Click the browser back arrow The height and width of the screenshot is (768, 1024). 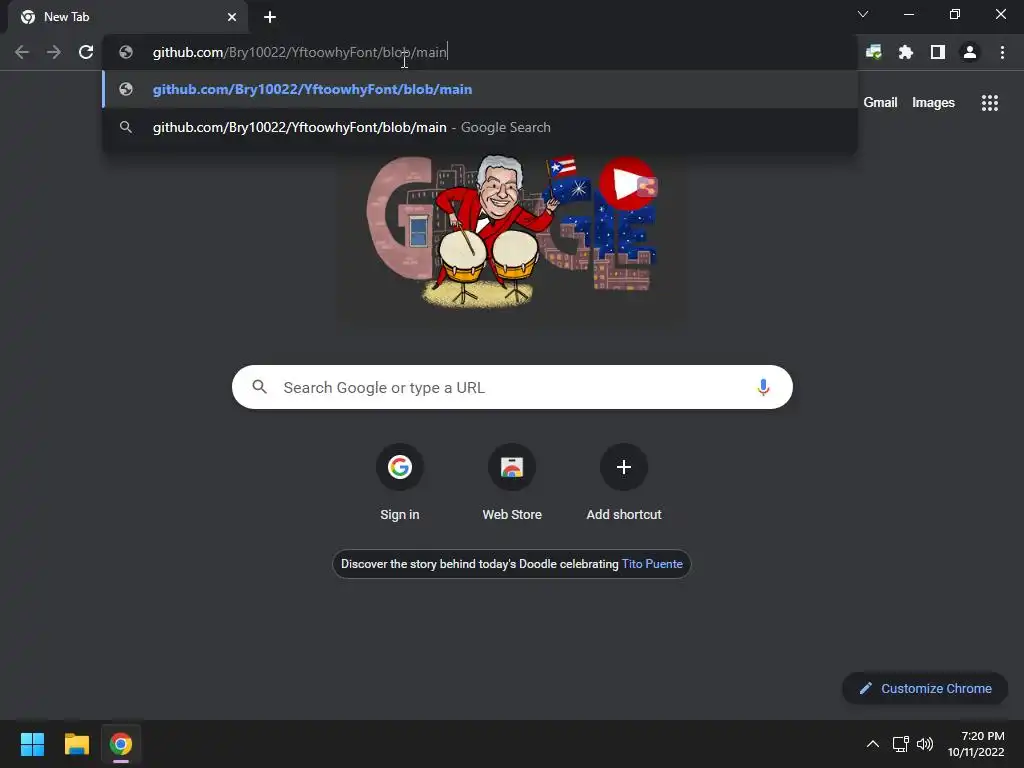point(22,52)
